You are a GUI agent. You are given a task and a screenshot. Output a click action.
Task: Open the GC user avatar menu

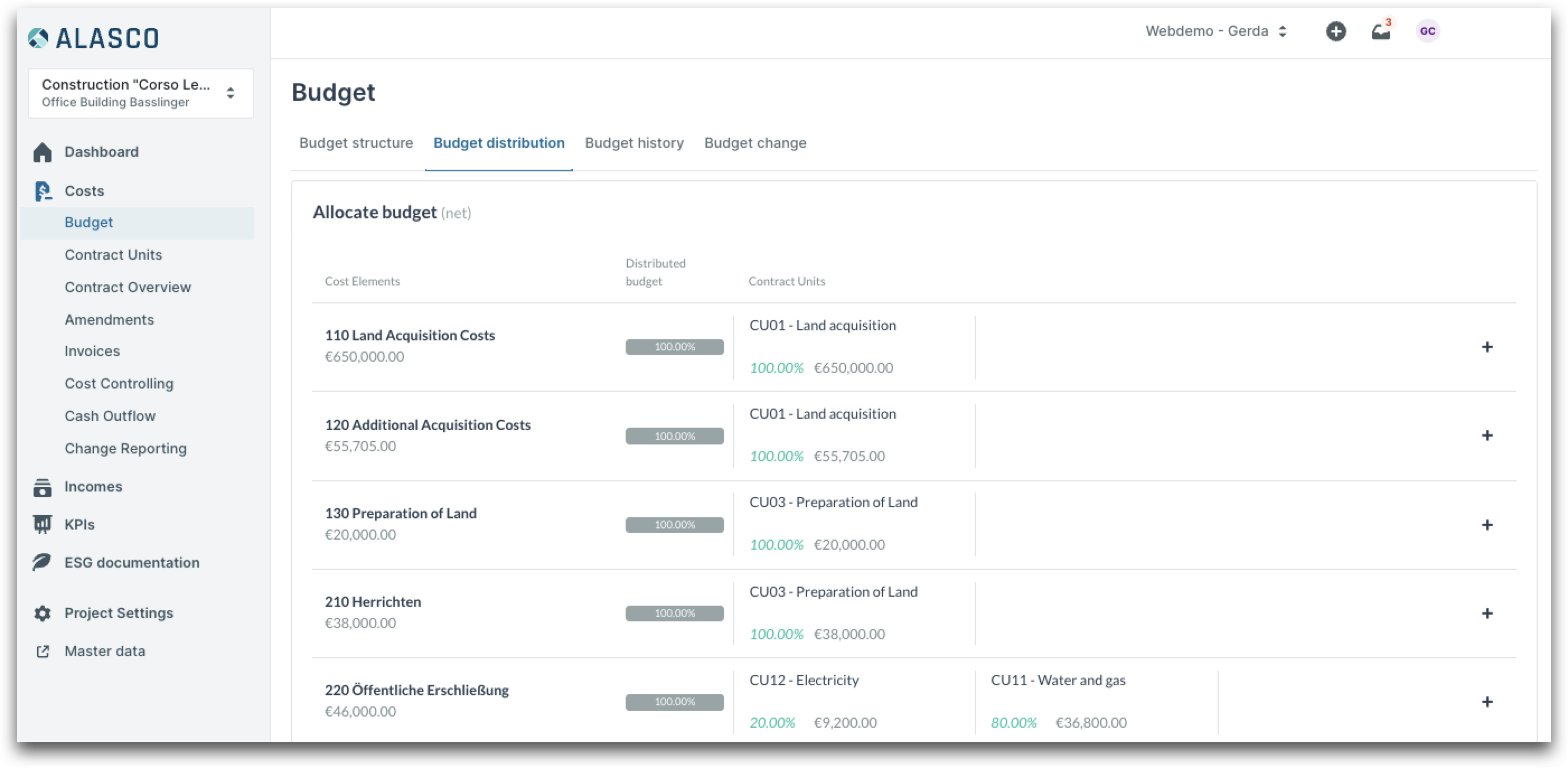[x=1427, y=32]
